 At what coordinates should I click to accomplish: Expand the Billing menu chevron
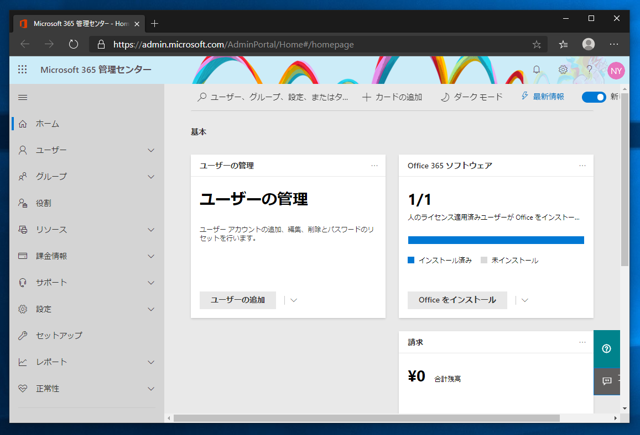pos(151,256)
